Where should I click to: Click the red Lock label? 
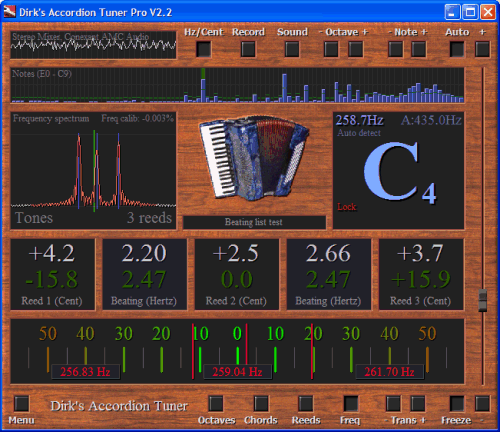[x=347, y=207]
